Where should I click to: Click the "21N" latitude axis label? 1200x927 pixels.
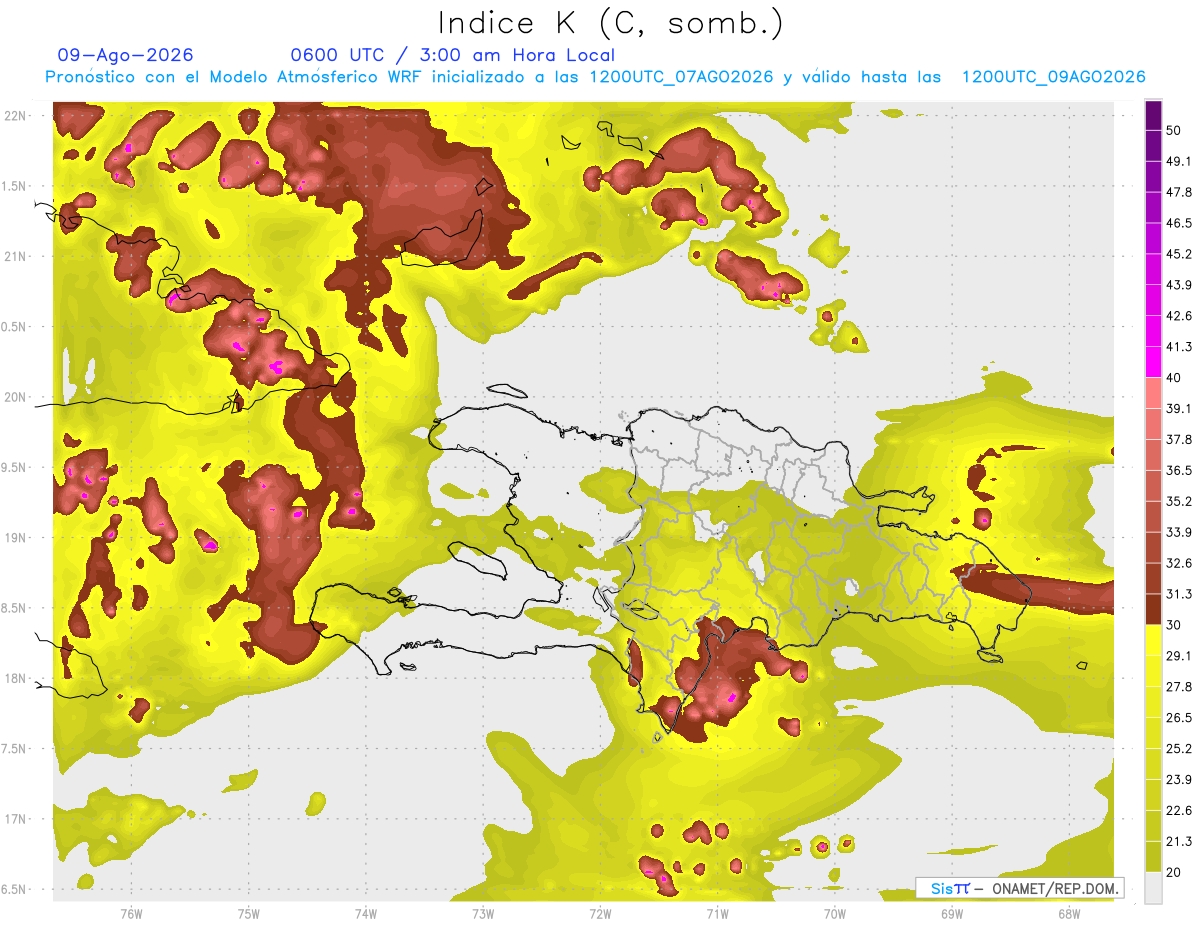(x=15, y=256)
